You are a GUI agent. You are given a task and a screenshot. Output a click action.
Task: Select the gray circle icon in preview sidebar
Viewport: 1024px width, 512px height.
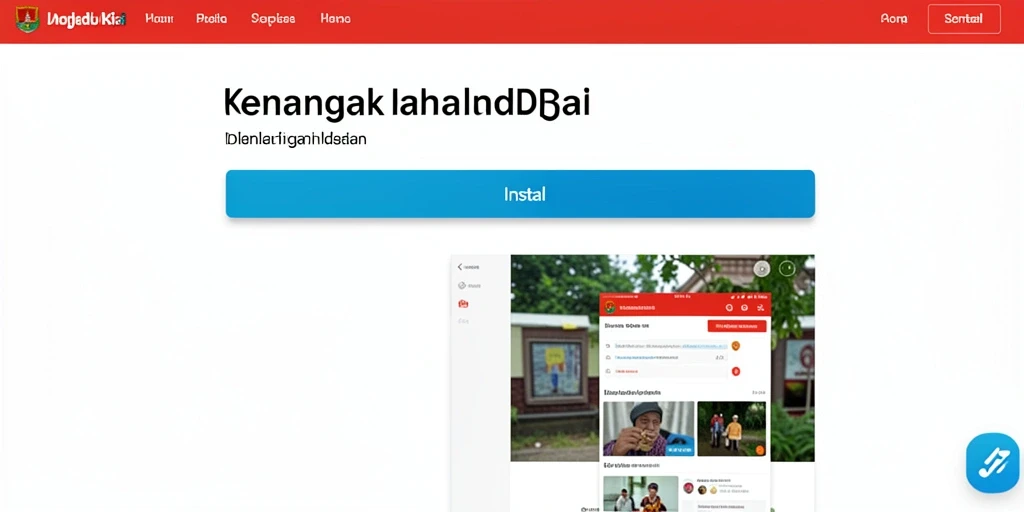coord(462,285)
